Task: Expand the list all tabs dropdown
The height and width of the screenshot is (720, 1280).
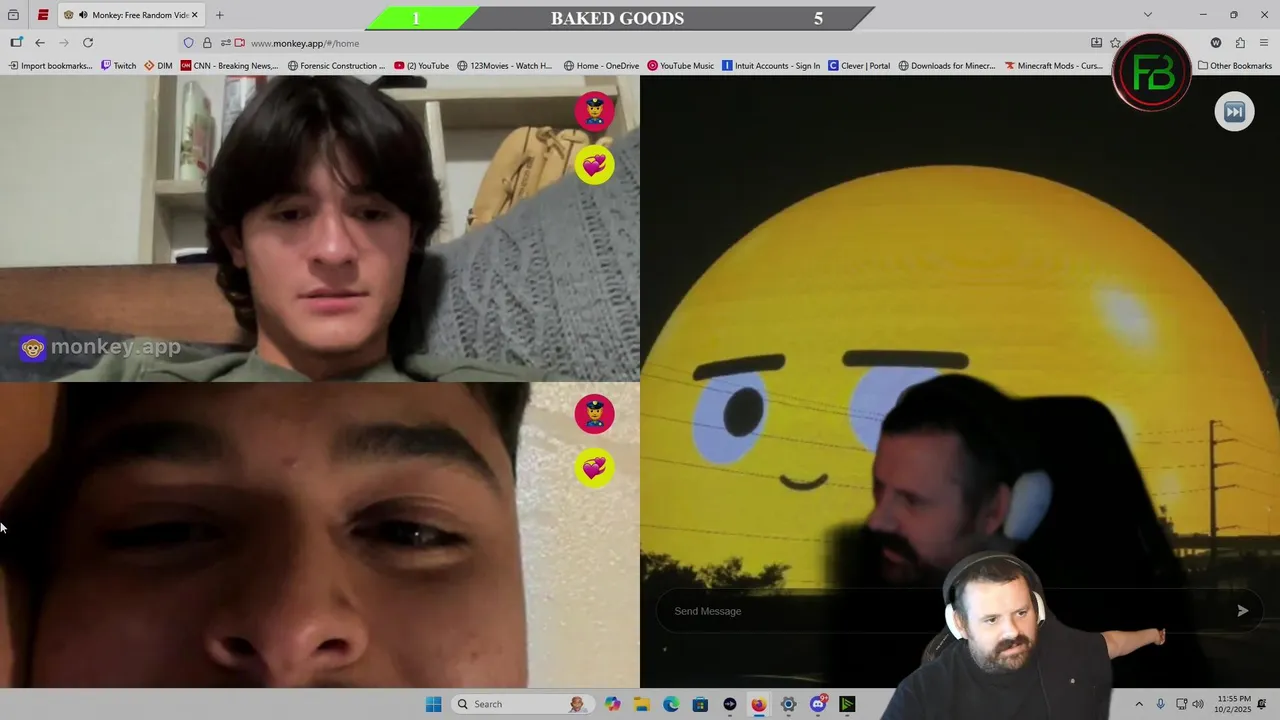Action: coord(1147,15)
